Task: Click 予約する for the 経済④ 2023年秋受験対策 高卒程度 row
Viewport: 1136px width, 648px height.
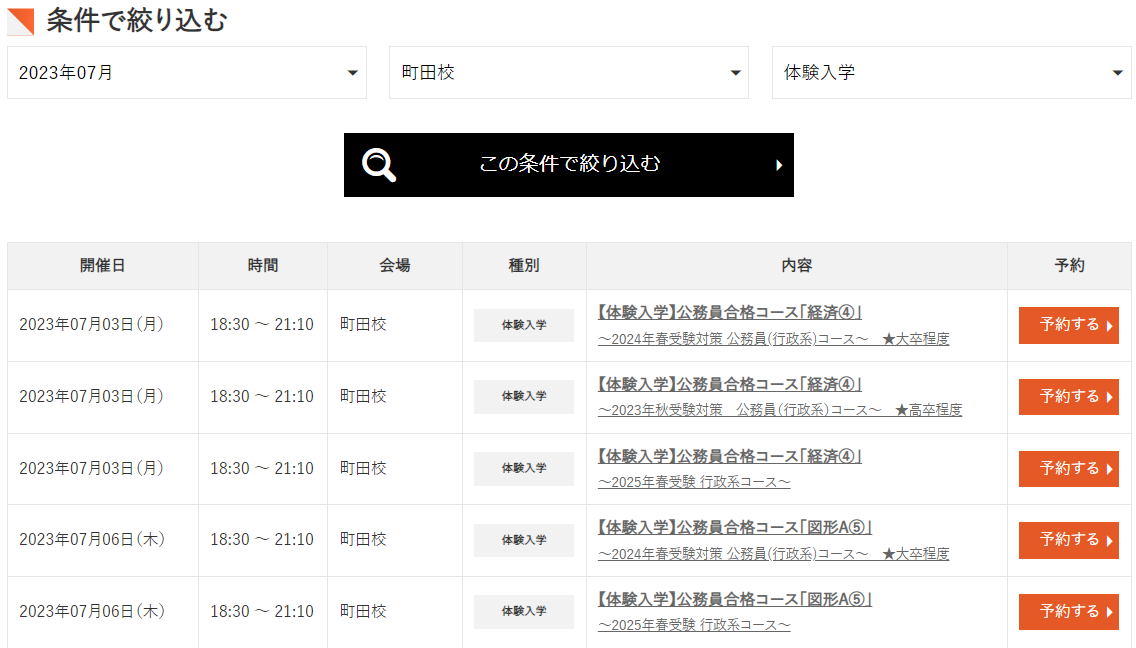Action: (x=1069, y=396)
